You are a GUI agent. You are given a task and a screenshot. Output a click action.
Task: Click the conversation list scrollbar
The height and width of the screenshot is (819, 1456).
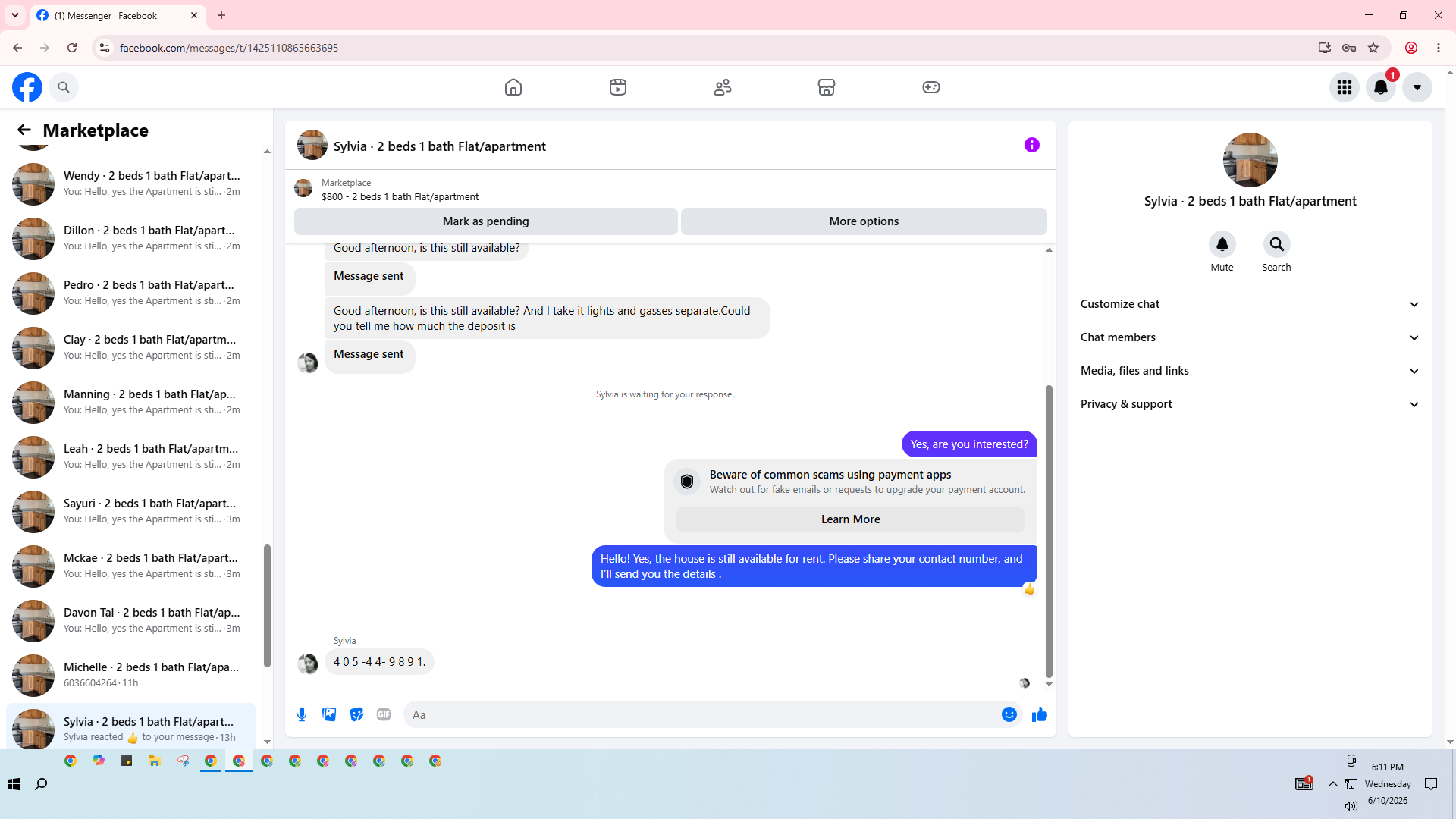click(x=267, y=605)
